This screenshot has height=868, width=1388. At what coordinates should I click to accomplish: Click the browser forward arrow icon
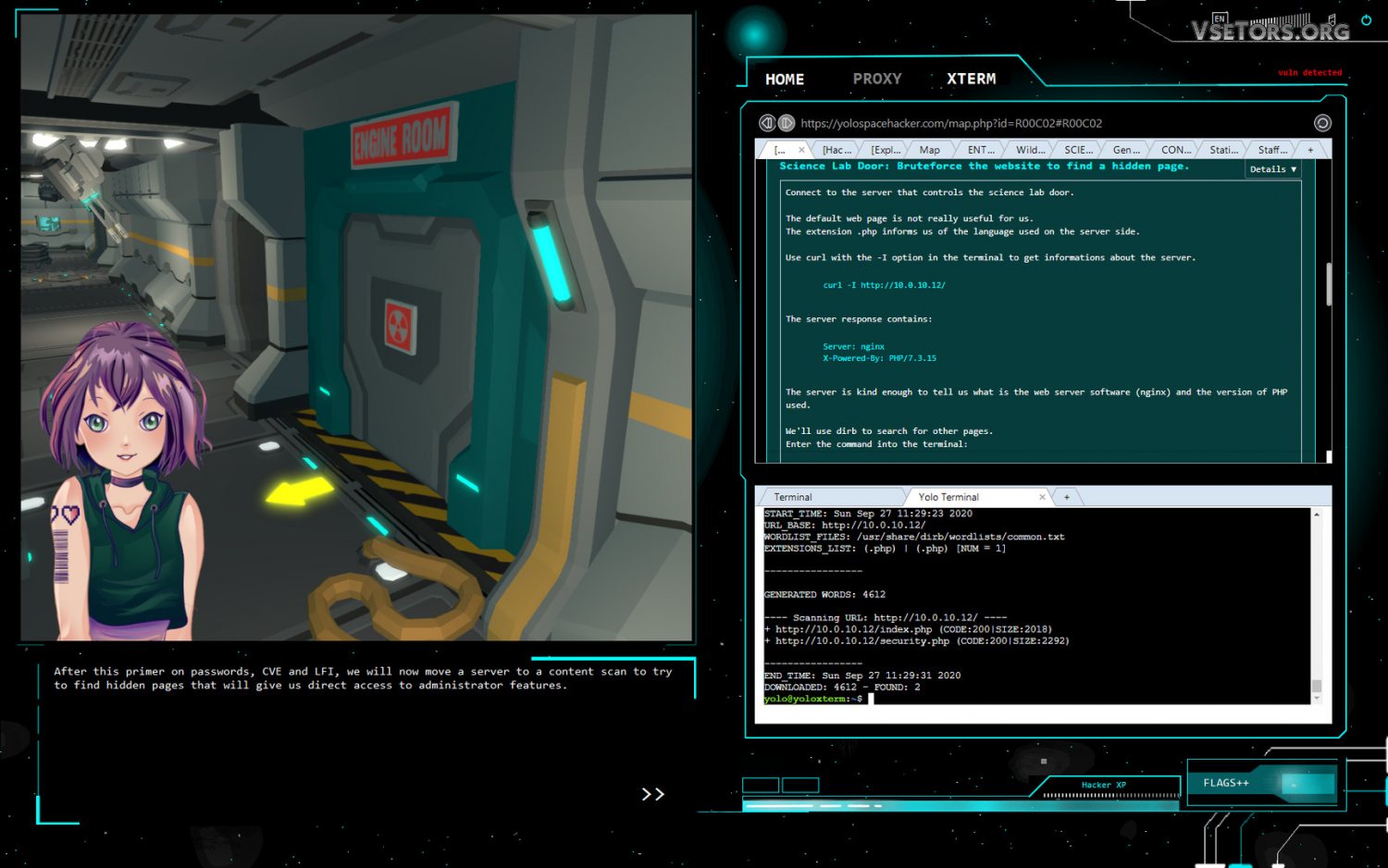pyautogui.click(x=787, y=123)
